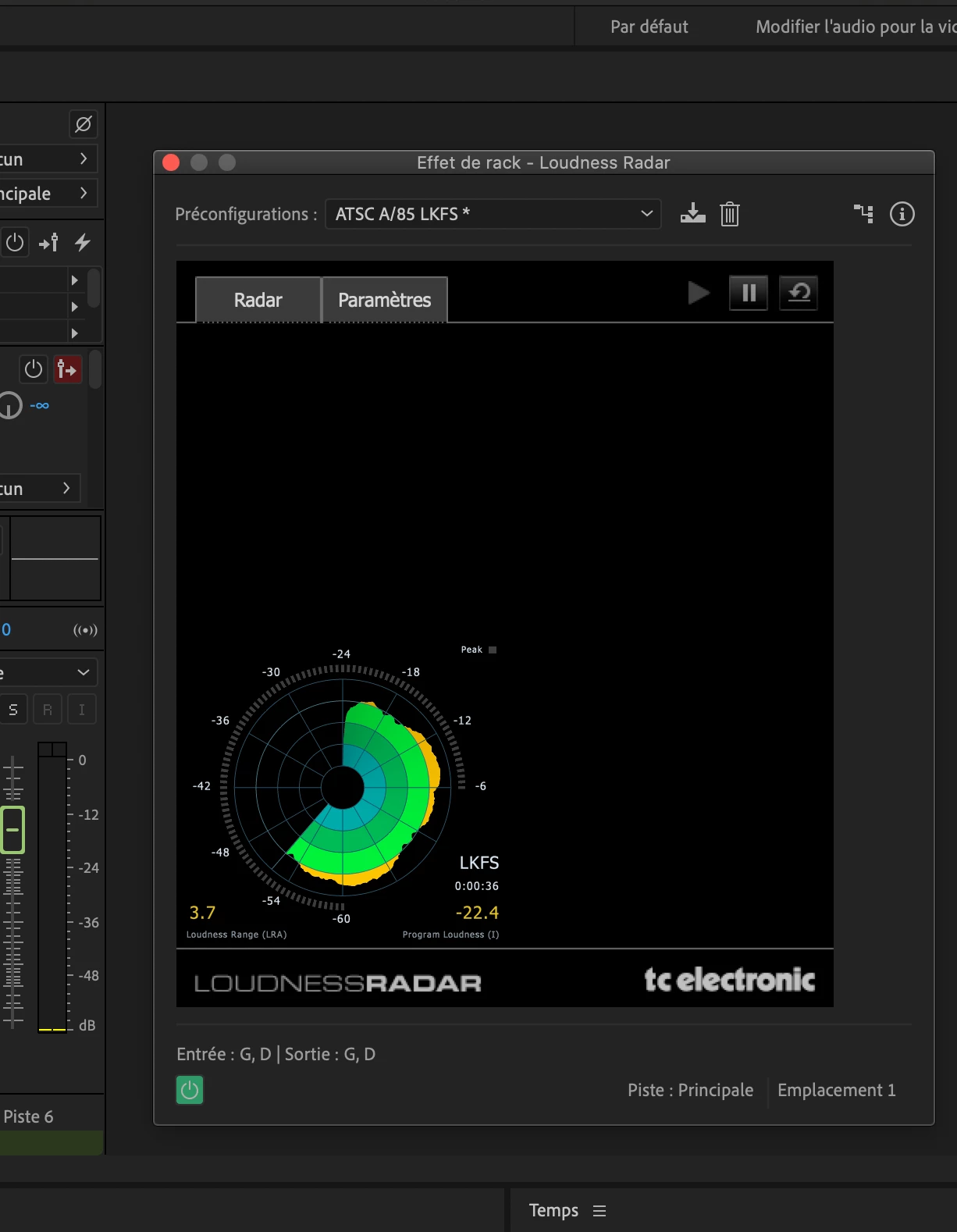This screenshot has width=957, height=1232.
Task: Click the radar play button
Action: point(699,293)
